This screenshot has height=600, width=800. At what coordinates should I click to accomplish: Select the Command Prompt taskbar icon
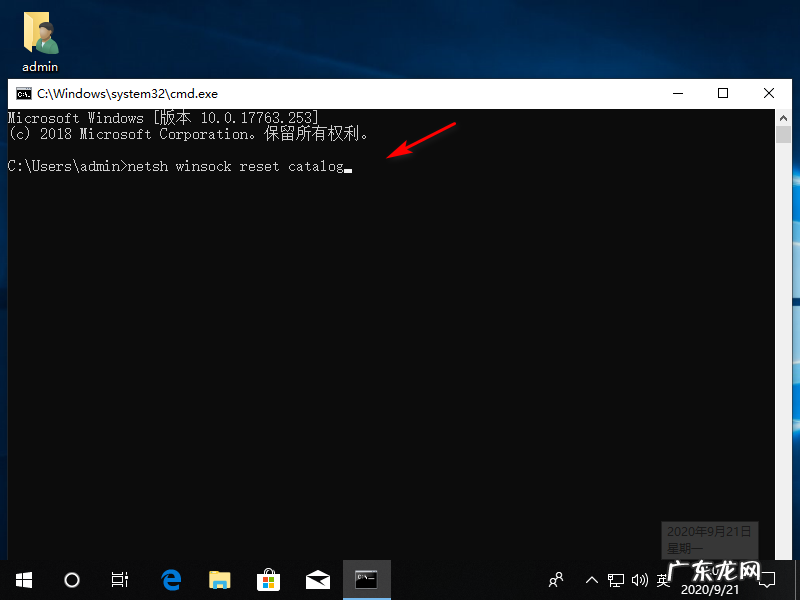[x=366, y=580]
